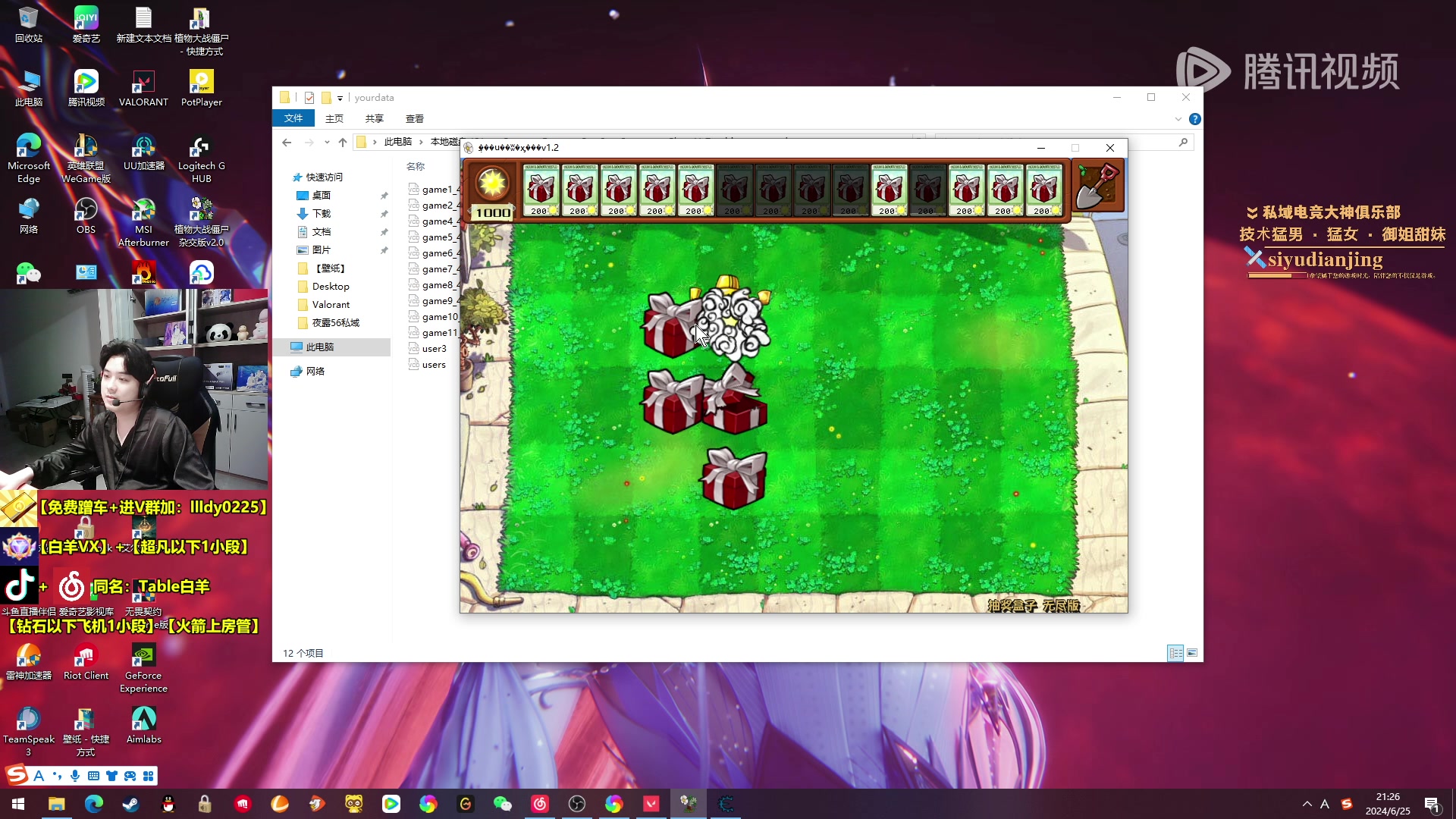Select 夜露56私域 folder in navigation pane
The height and width of the screenshot is (819, 1456).
pyautogui.click(x=335, y=322)
